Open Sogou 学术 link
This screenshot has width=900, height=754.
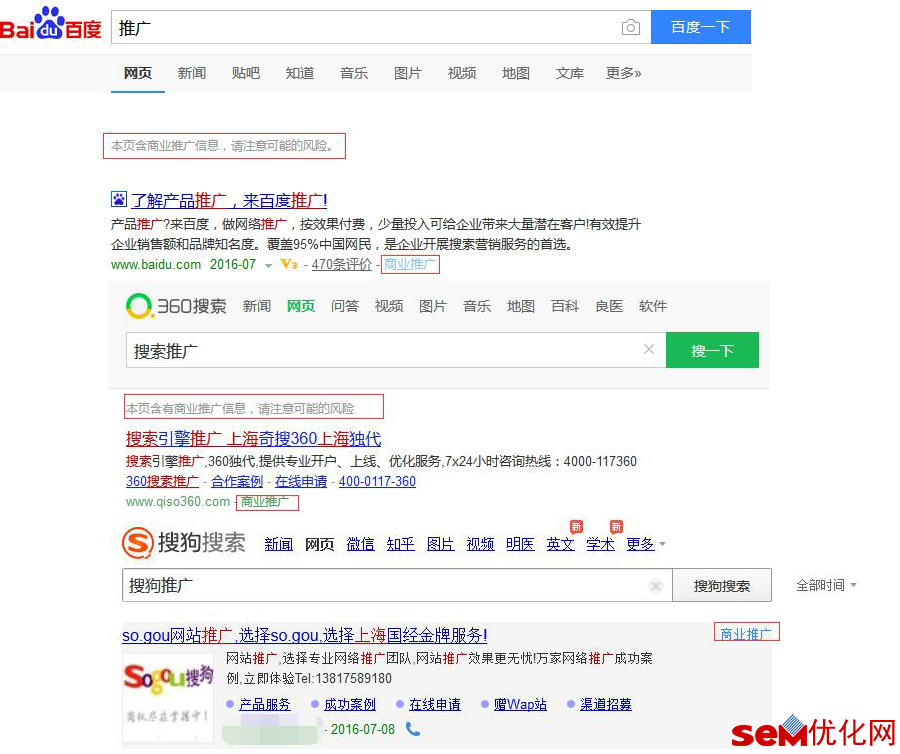tap(600, 543)
